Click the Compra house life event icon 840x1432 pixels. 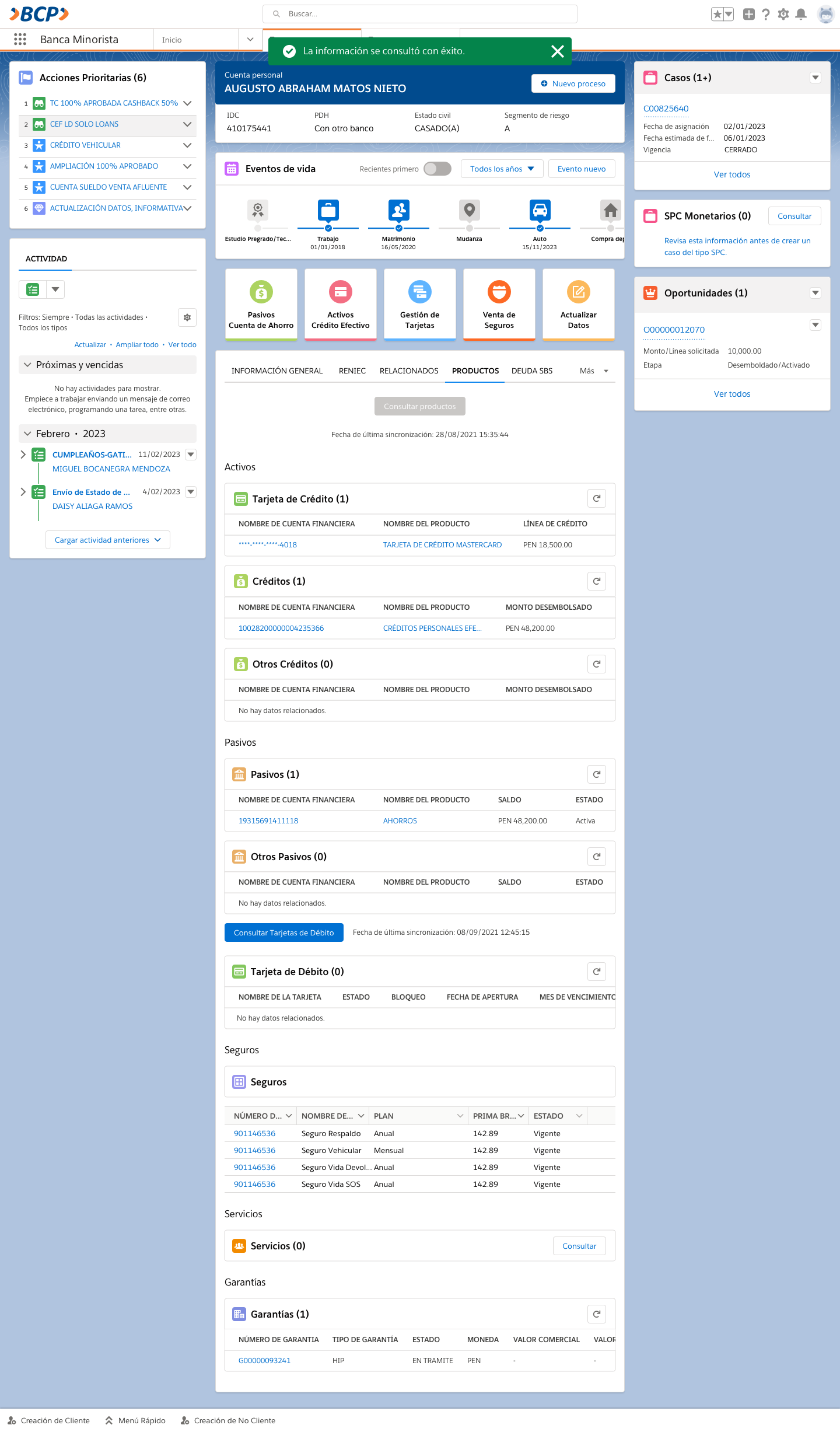pos(610,210)
